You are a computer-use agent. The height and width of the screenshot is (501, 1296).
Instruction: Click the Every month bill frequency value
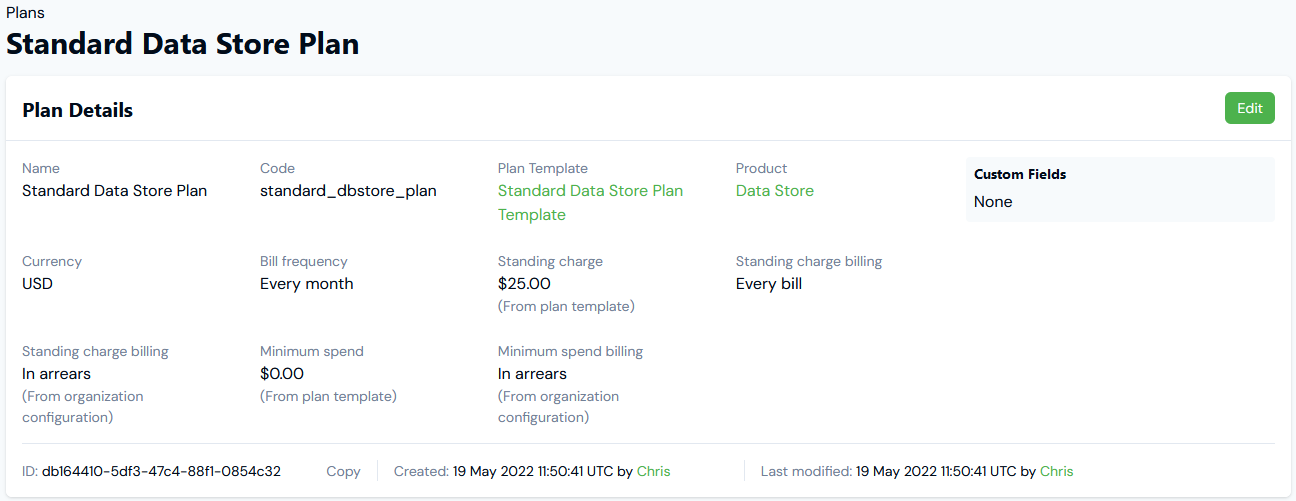point(307,284)
